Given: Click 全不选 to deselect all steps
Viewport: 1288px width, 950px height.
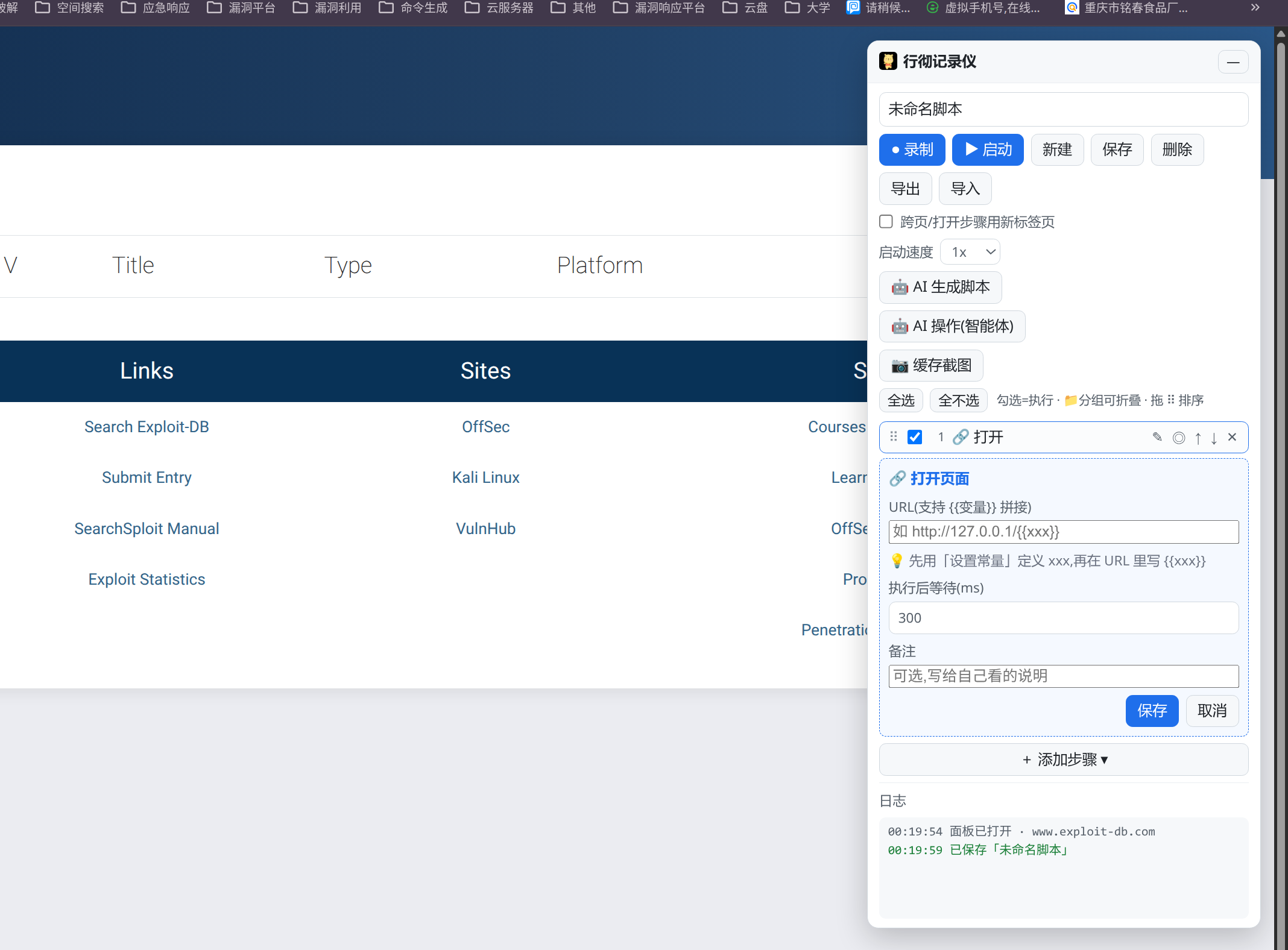Looking at the screenshot, I should pyautogui.click(x=958, y=400).
